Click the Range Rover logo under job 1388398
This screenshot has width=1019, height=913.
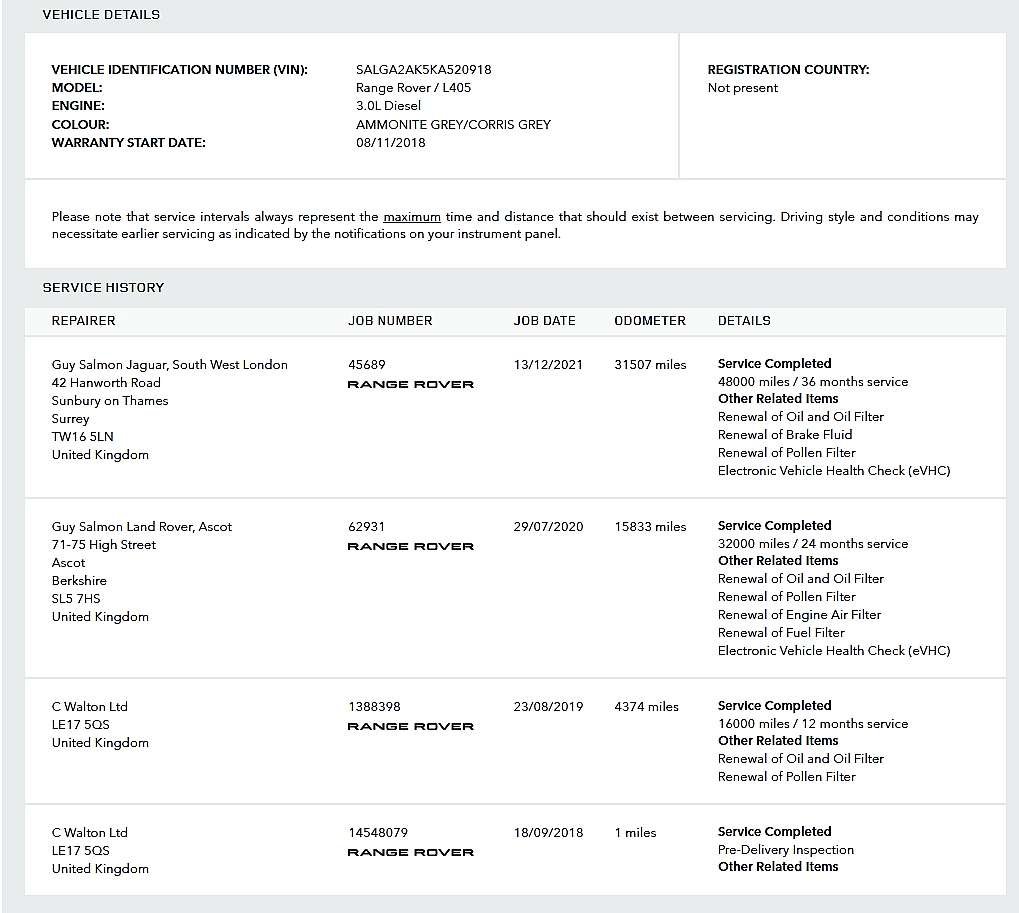tap(411, 727)
